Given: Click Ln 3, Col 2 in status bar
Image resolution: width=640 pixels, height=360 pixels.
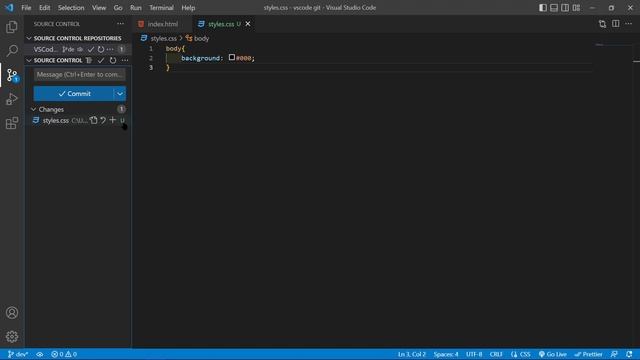Looking at the screenshot, I should point(412,354).
